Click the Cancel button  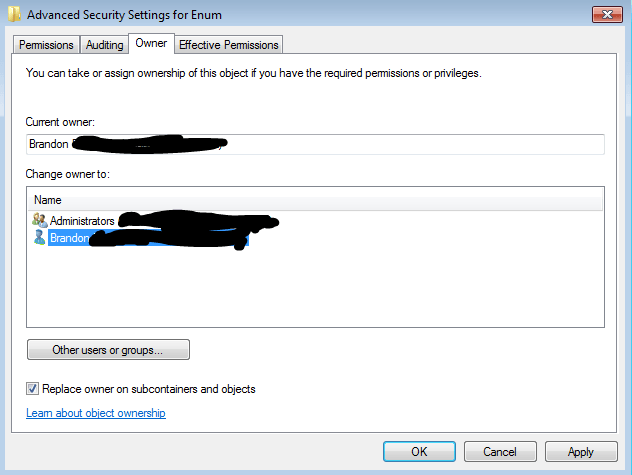tap(500, 451)
